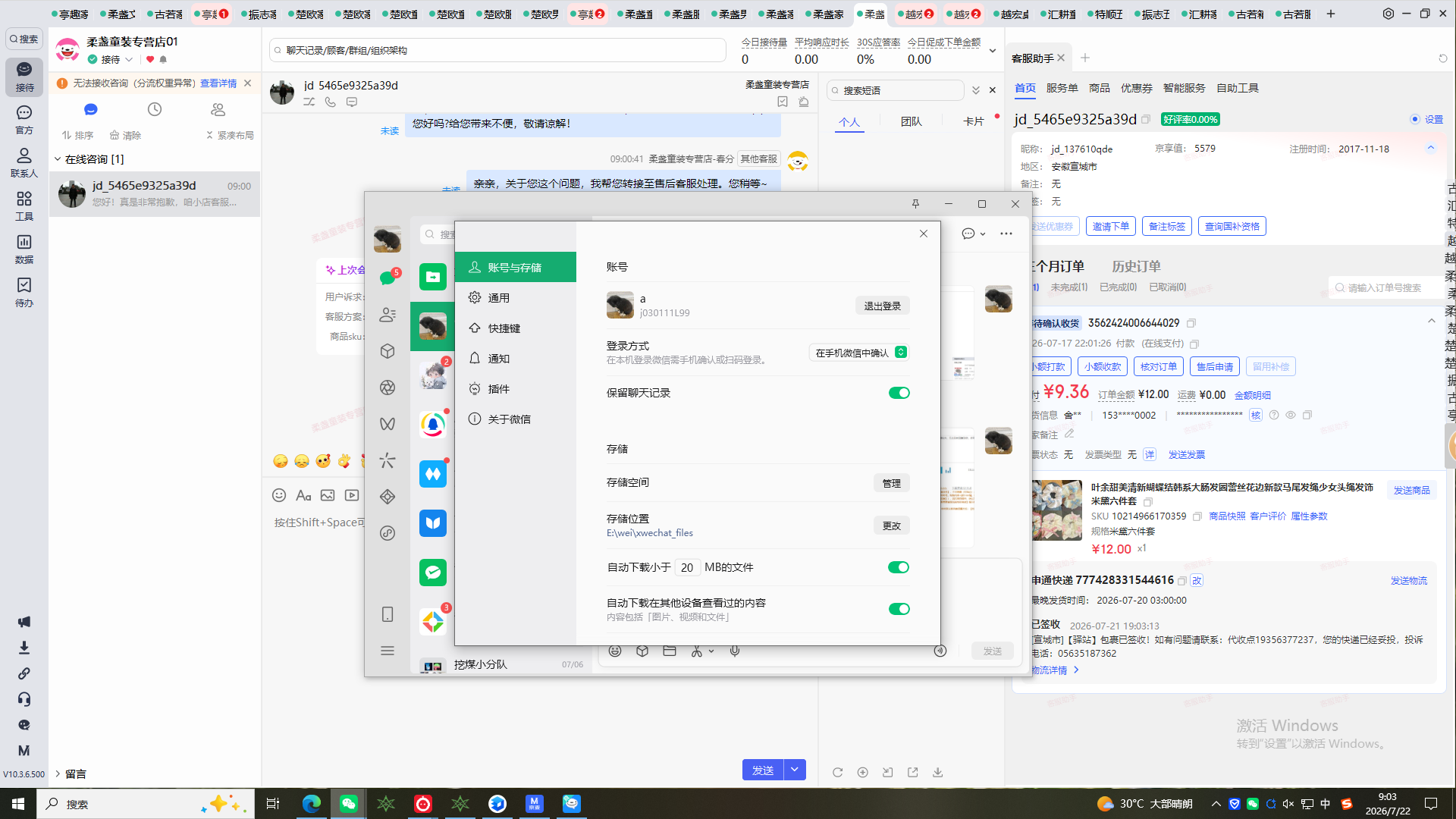Click the emoji icon in JD chat toolbar
Screen dimensions: 1456x819
[279, 495]
